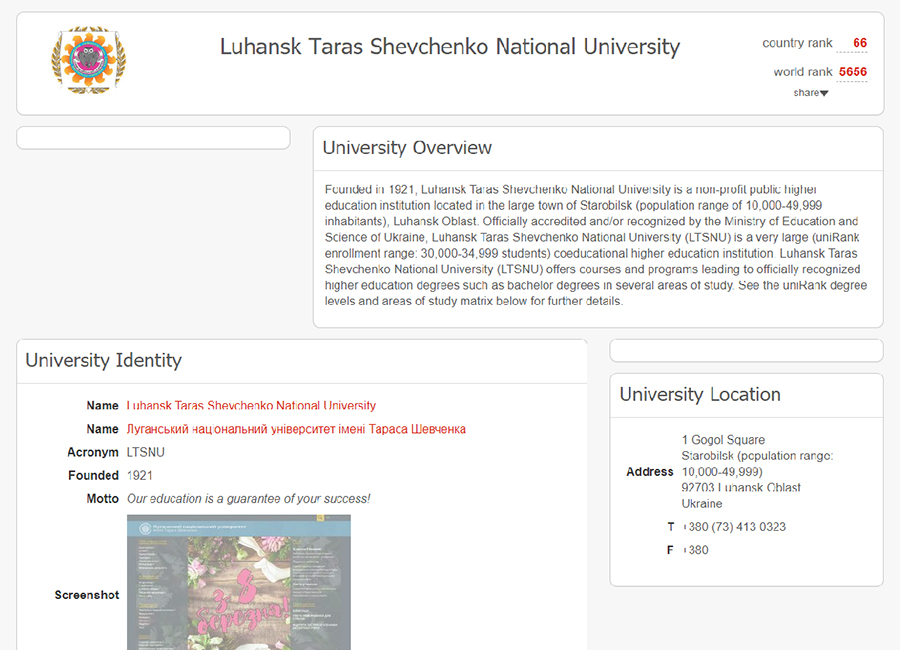This screenshot has width=900, height=650.
Task: Click world rank value 5656
Action: point(852,72)
